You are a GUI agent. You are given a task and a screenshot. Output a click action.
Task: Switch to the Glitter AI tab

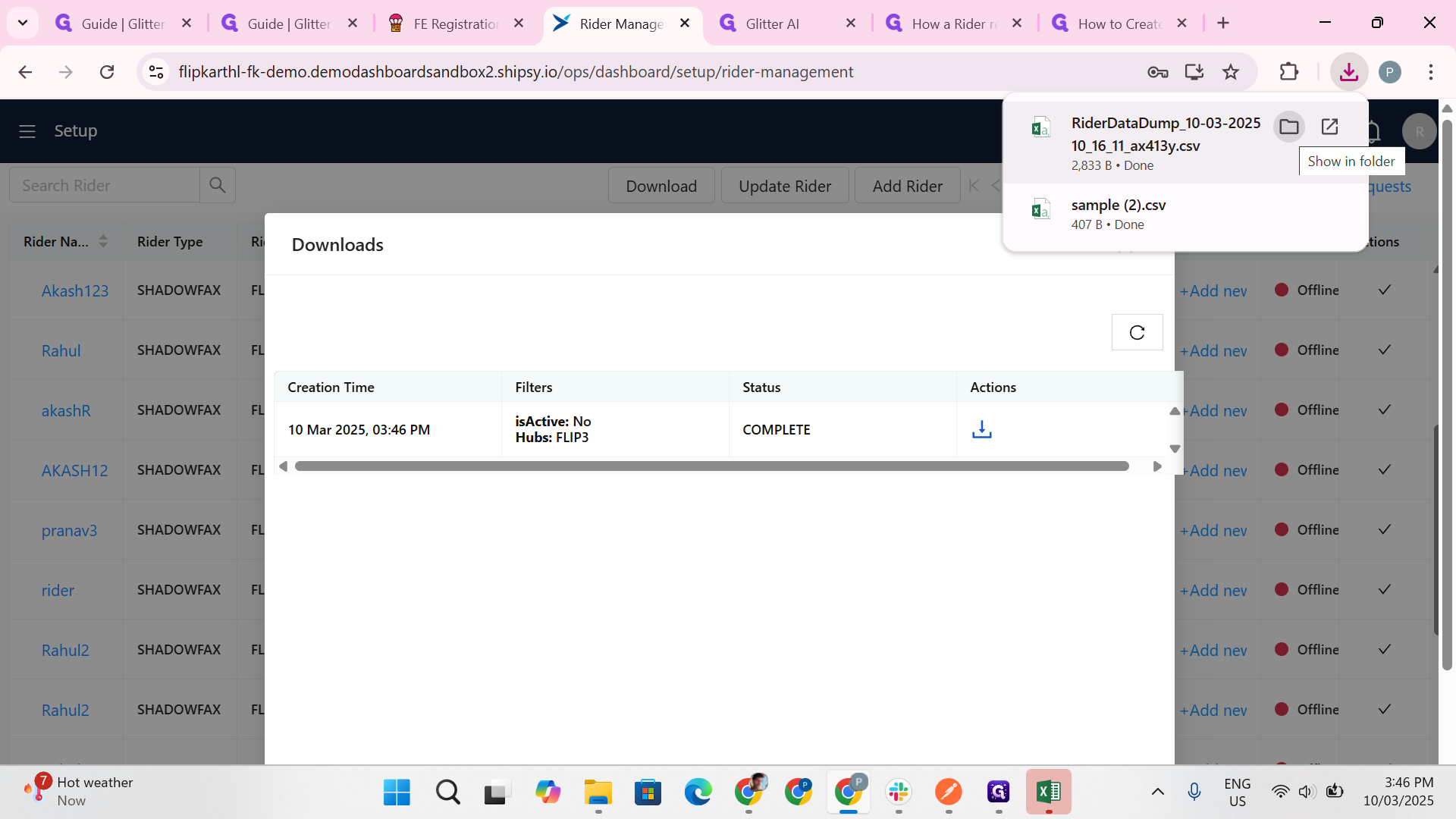coord(772,24)
